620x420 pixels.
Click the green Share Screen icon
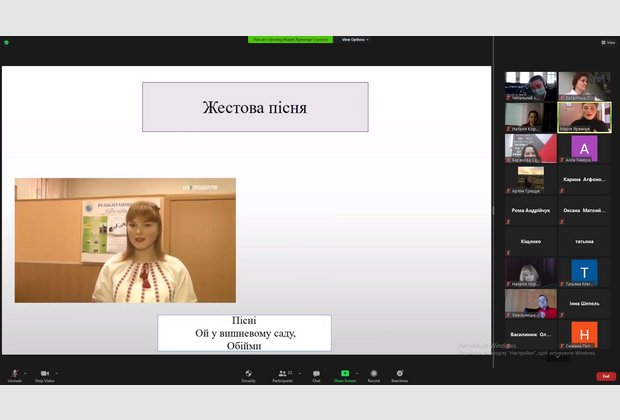(x=345, y=373)
